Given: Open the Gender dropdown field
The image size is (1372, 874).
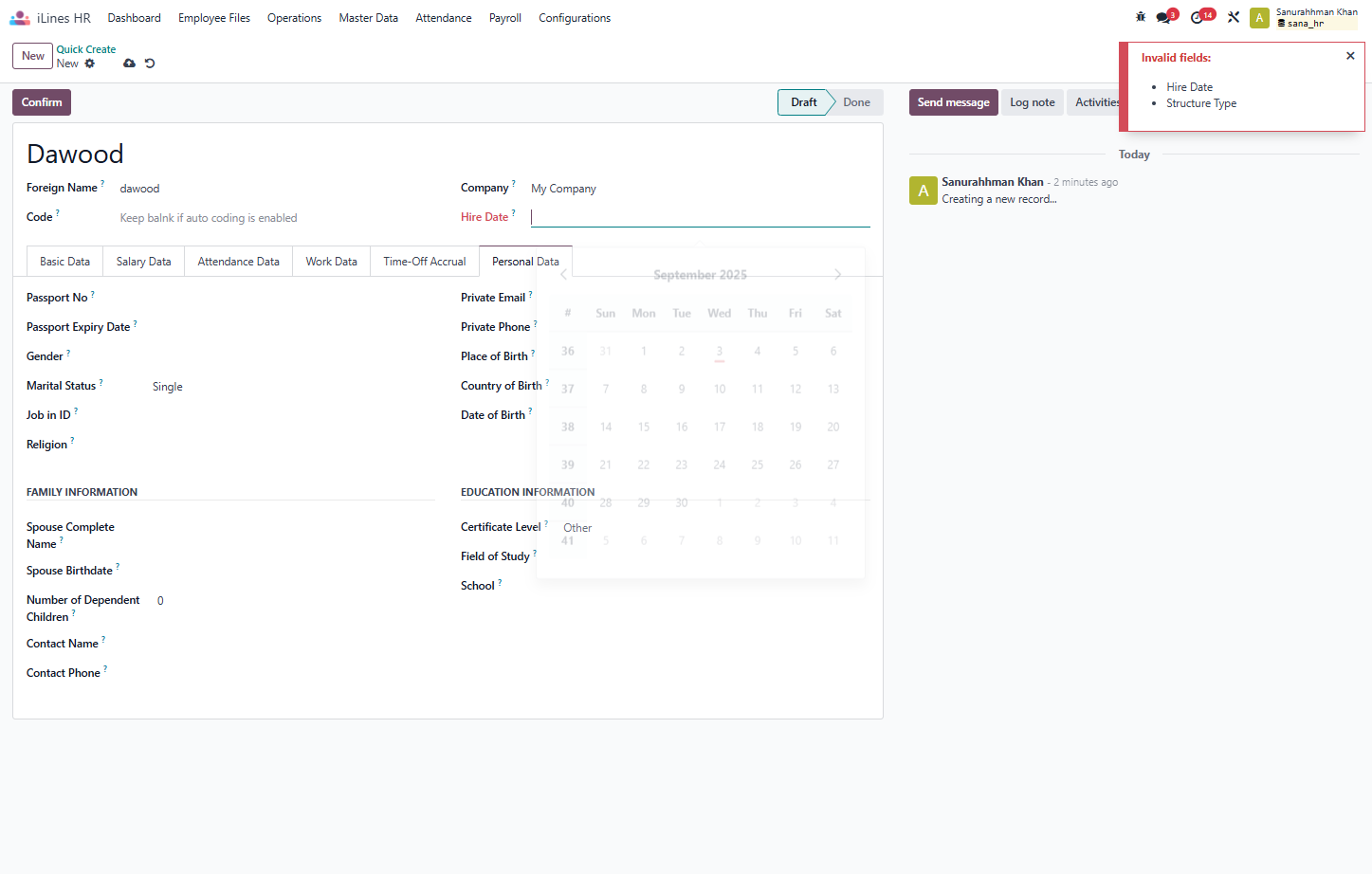Looking at the screenshot, I should coord(293,357).
